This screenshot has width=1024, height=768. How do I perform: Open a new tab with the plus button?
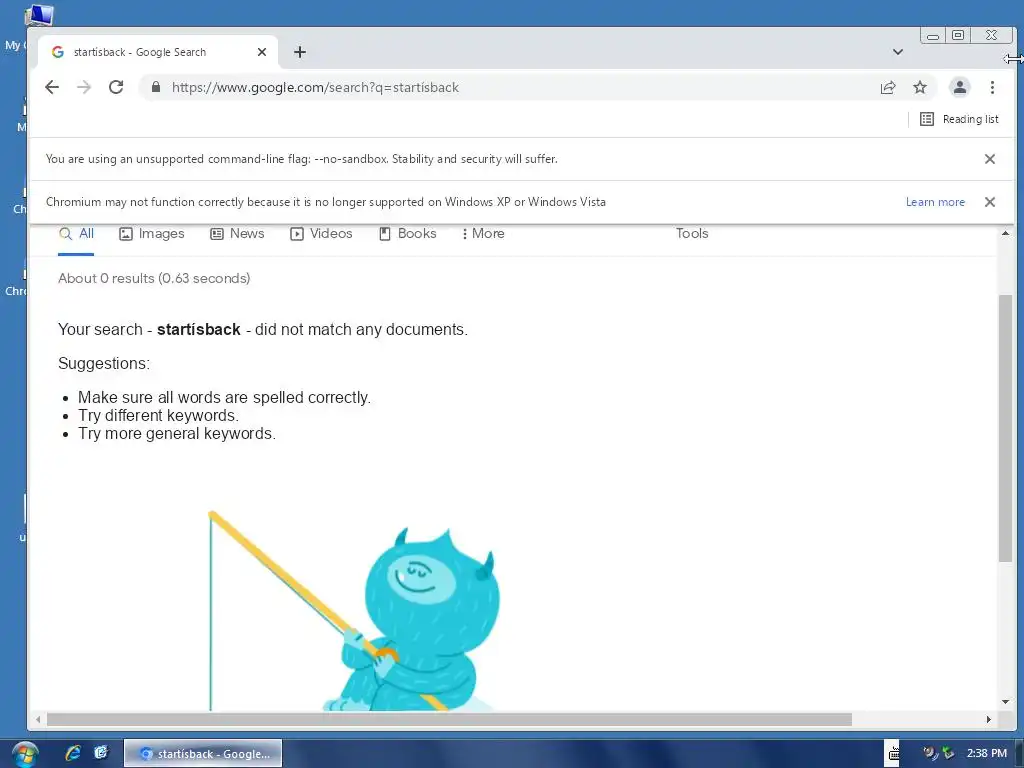pos(300,52)
